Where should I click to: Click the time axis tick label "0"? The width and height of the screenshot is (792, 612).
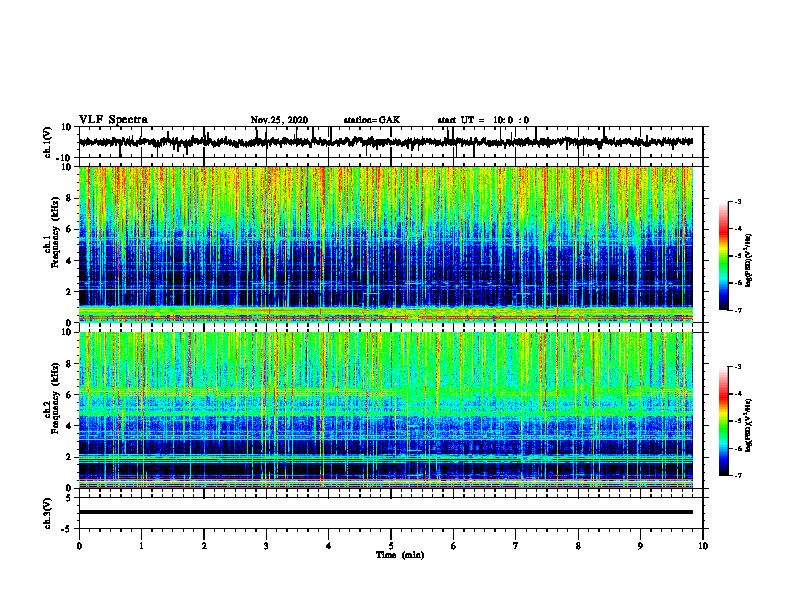[x=79, y=546]
